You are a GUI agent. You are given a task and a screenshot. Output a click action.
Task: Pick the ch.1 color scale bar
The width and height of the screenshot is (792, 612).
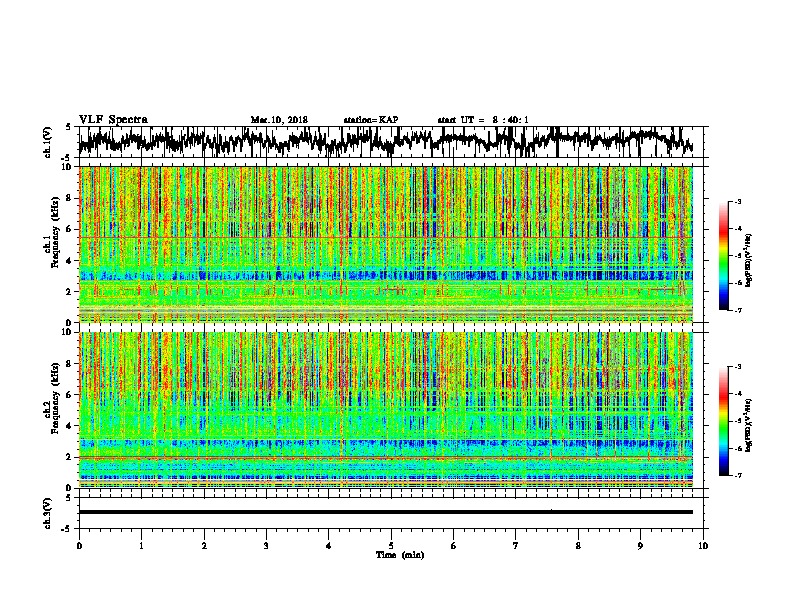pos(723,256)
